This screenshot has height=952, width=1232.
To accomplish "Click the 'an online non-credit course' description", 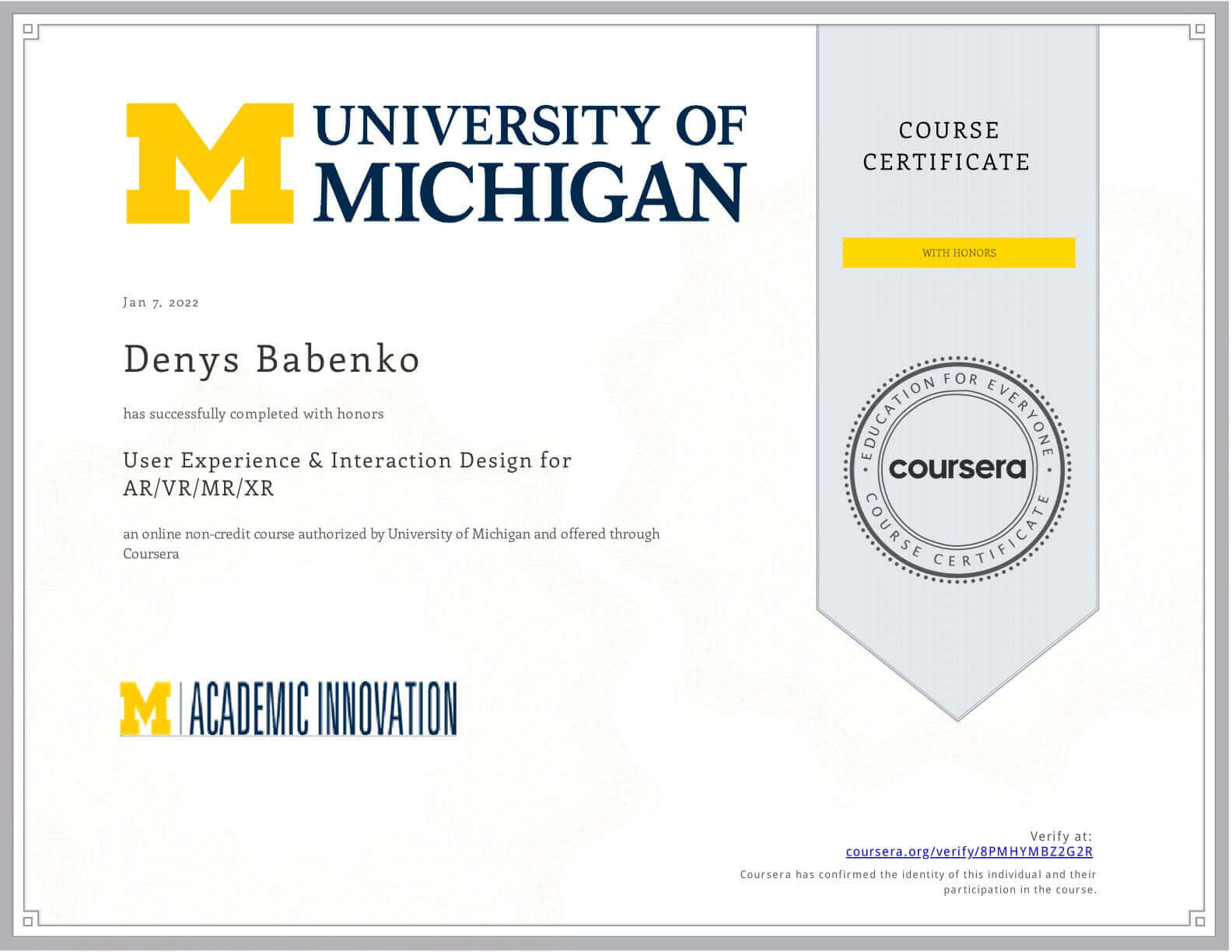I will 391,544.
